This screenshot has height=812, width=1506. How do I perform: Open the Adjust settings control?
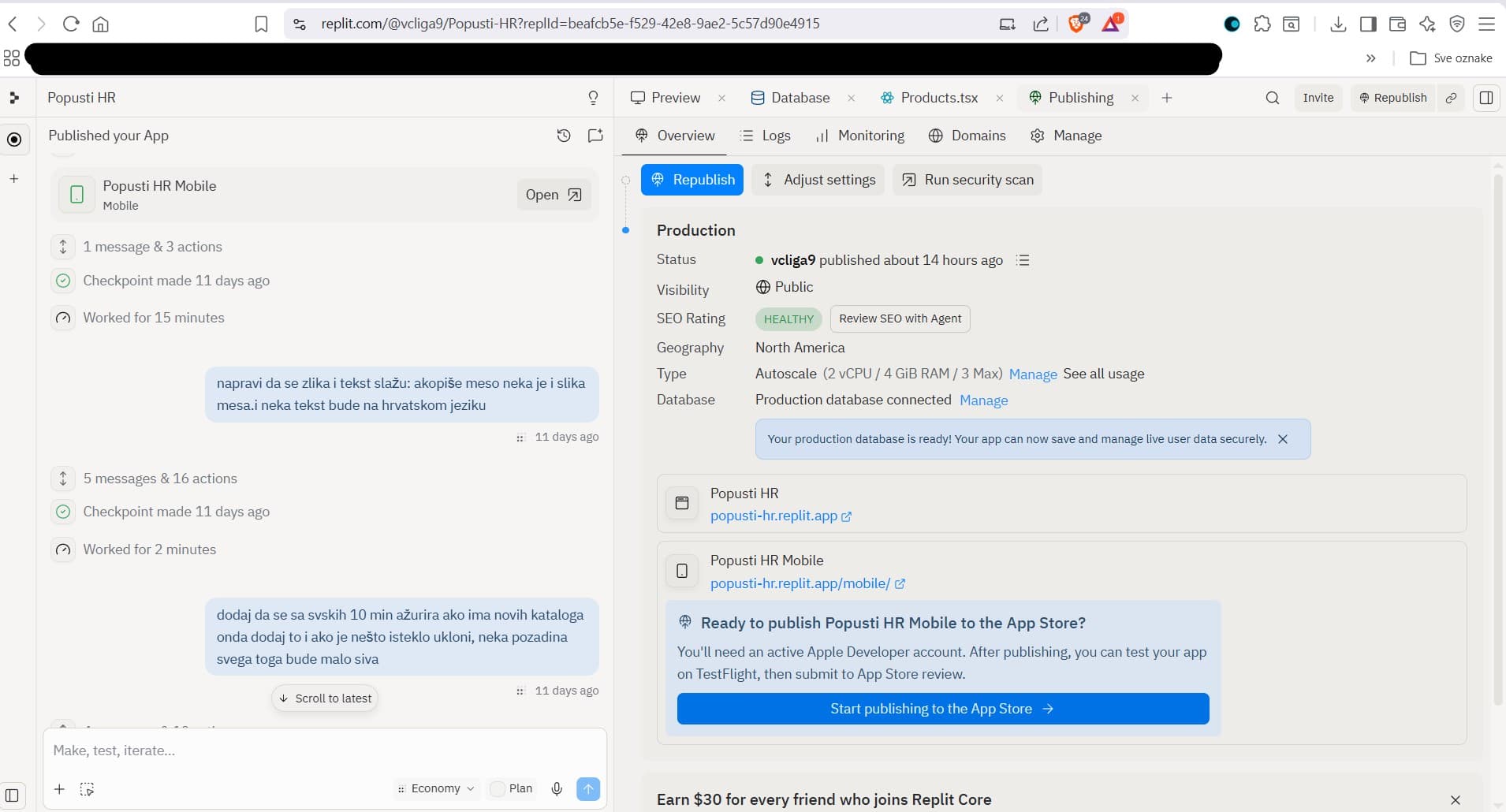818,180
